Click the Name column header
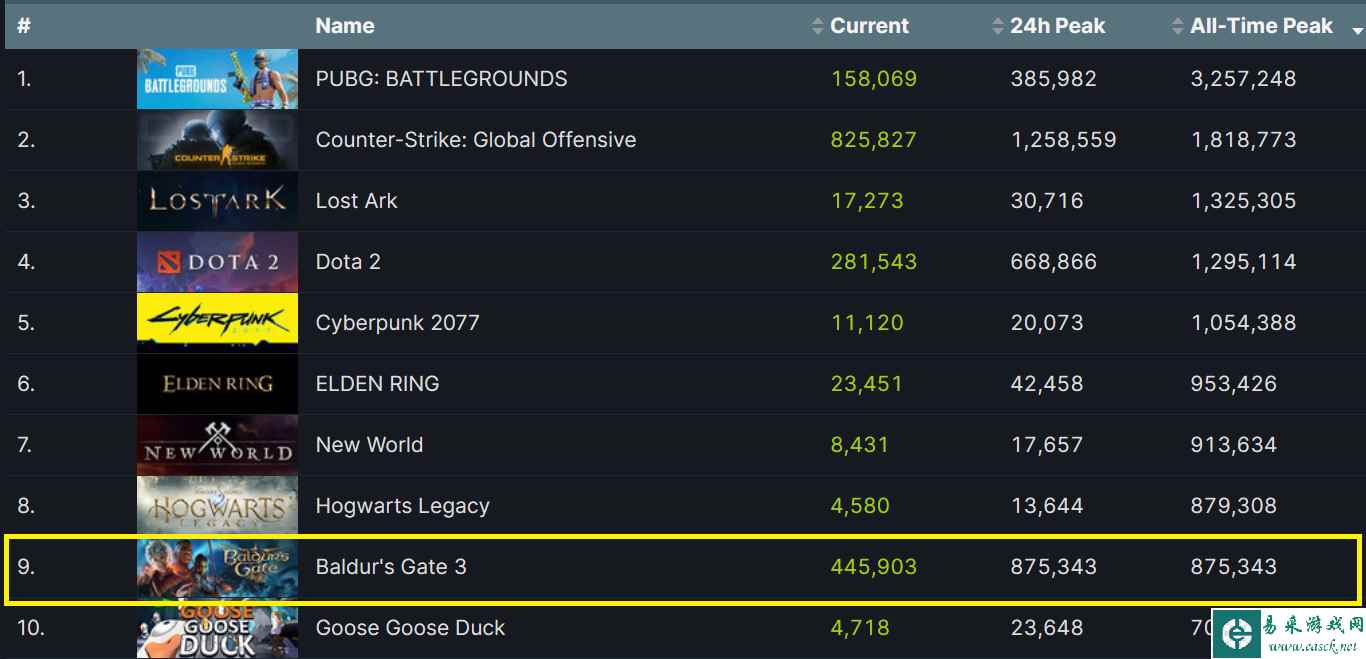1366x659 pixels. point(345,26)
